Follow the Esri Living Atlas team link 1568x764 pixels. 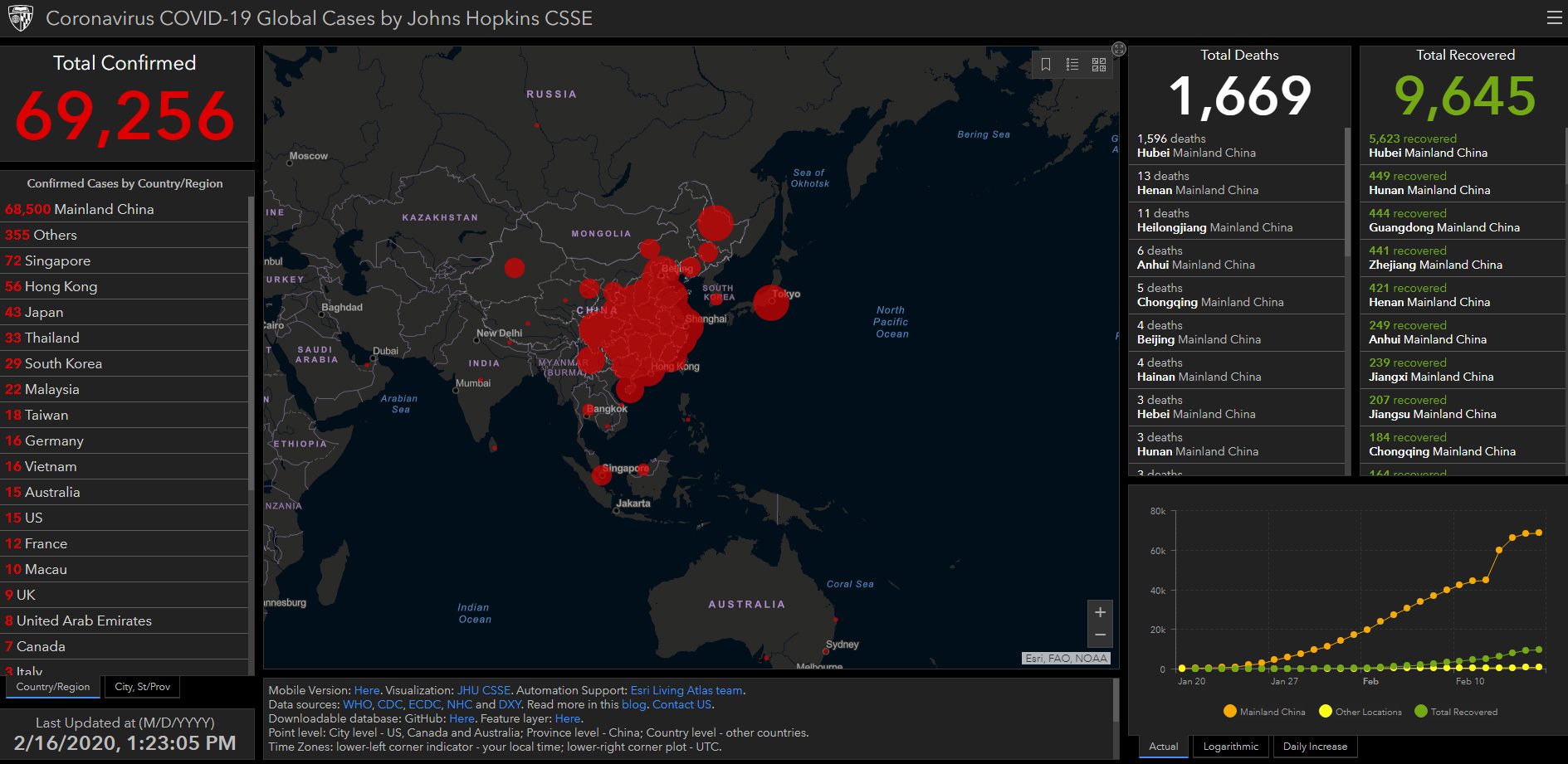tap(686, 690)
